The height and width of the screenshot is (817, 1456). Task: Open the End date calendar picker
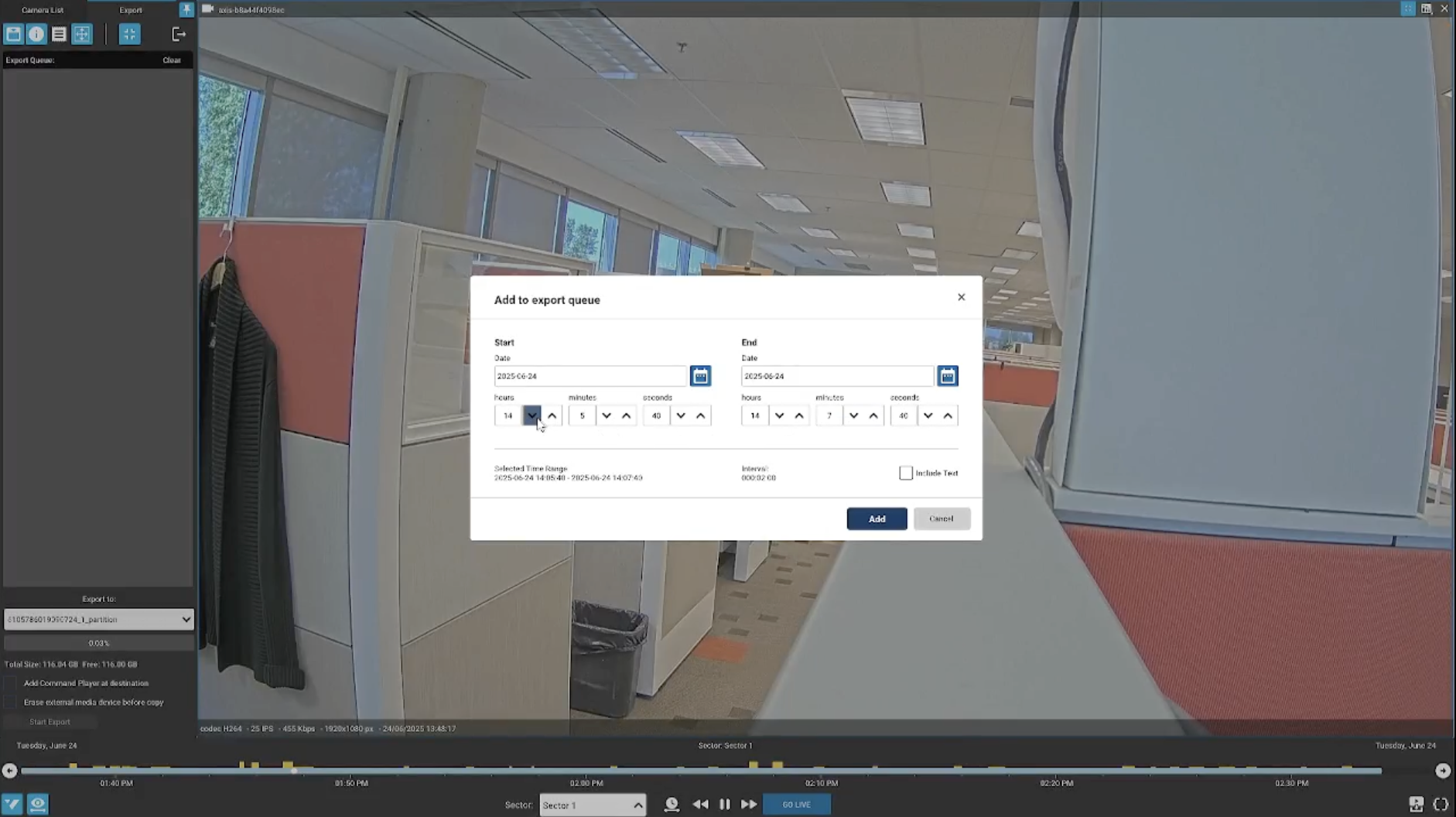tap(947, 376)
